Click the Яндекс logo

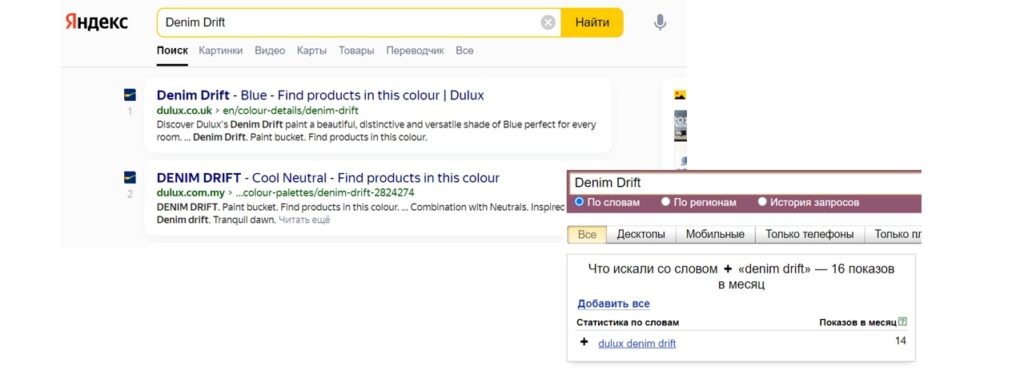pyautogui.click(x=97, y=22)
